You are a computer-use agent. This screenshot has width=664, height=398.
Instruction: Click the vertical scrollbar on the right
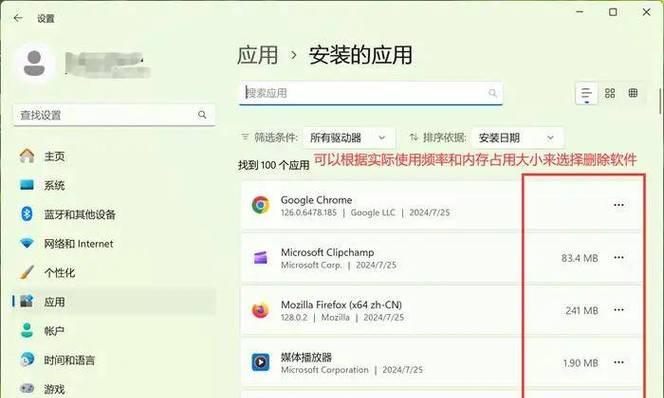click(x=660, y=101)
